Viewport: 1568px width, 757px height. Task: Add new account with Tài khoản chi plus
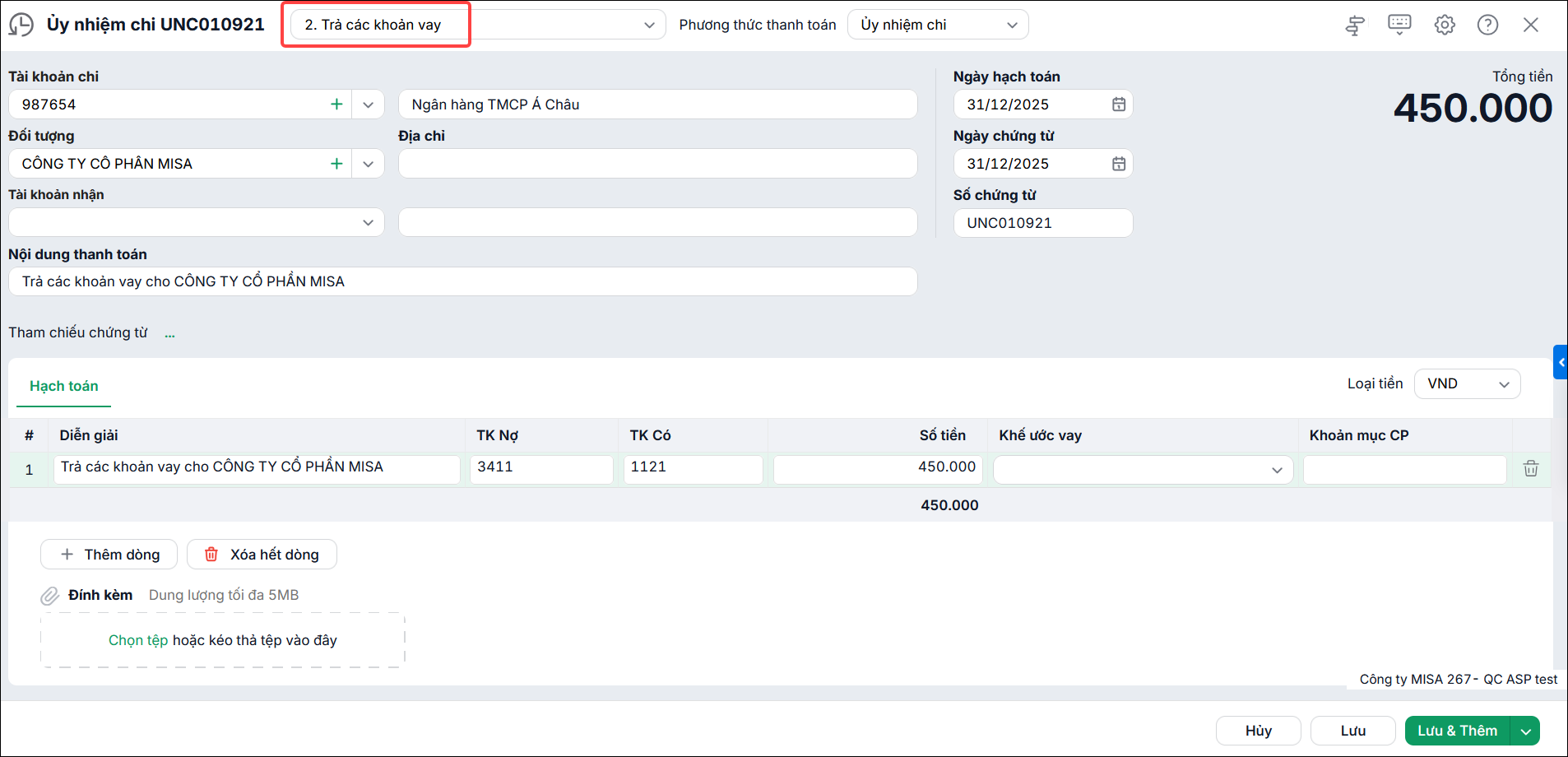tap(336, 104)
